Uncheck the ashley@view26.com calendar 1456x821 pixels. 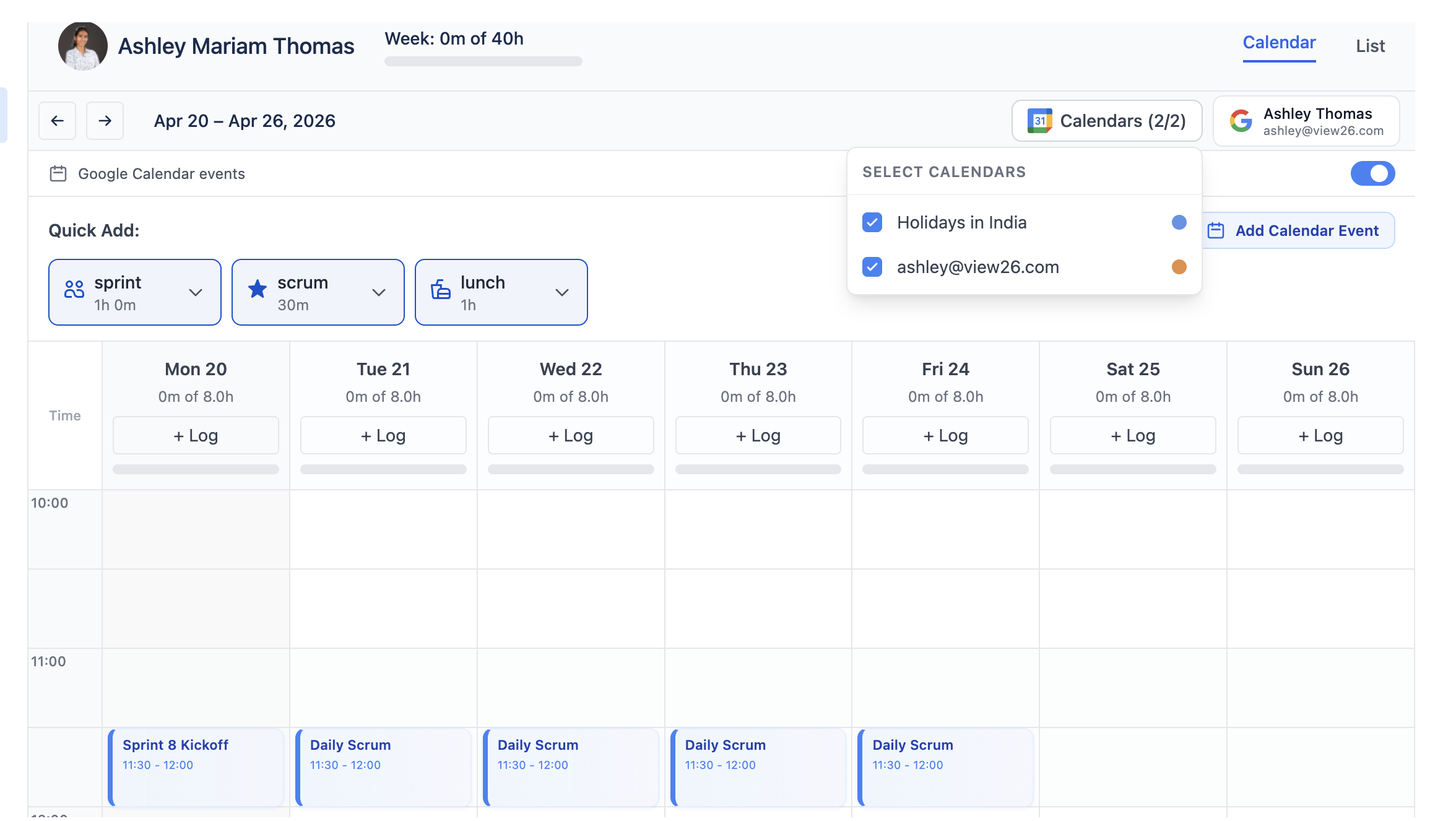[x=872, y=267]
